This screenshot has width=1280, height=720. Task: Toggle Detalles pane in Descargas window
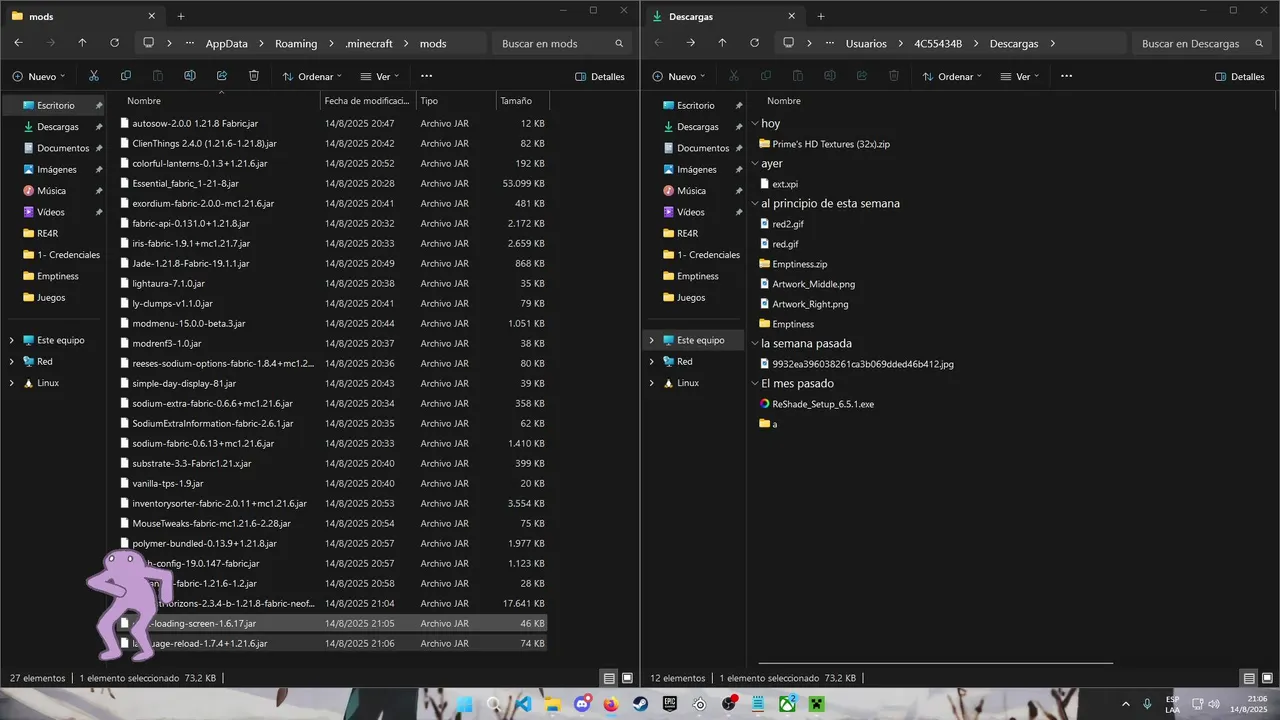[x=1240, y=76]
